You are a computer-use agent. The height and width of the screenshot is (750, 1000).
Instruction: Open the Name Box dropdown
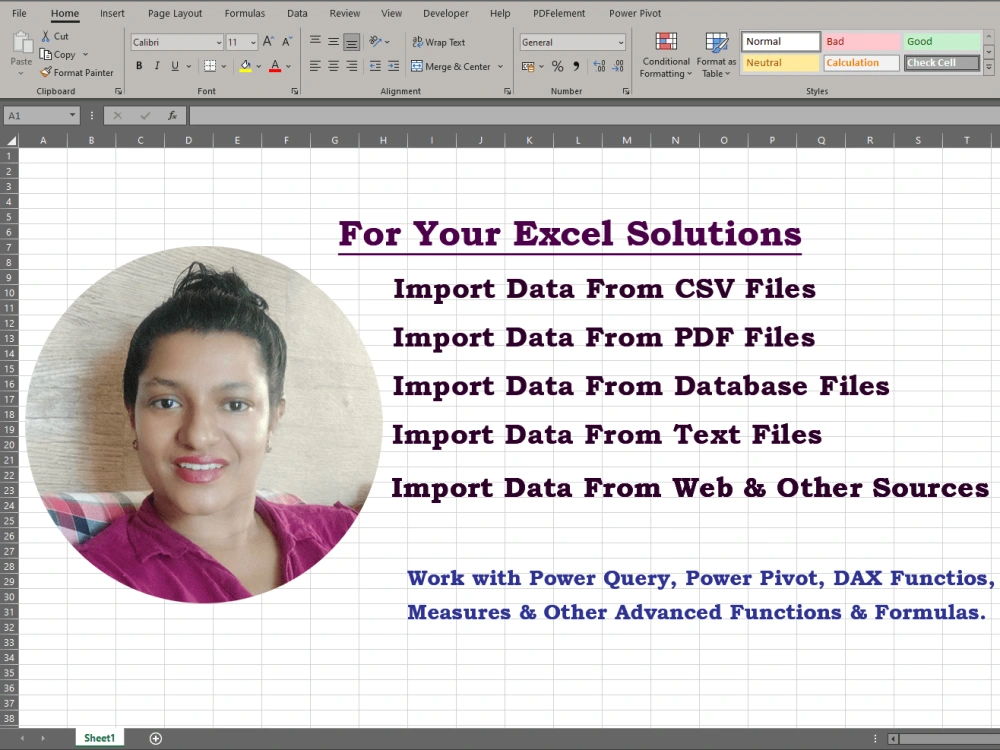coord(73,115)
